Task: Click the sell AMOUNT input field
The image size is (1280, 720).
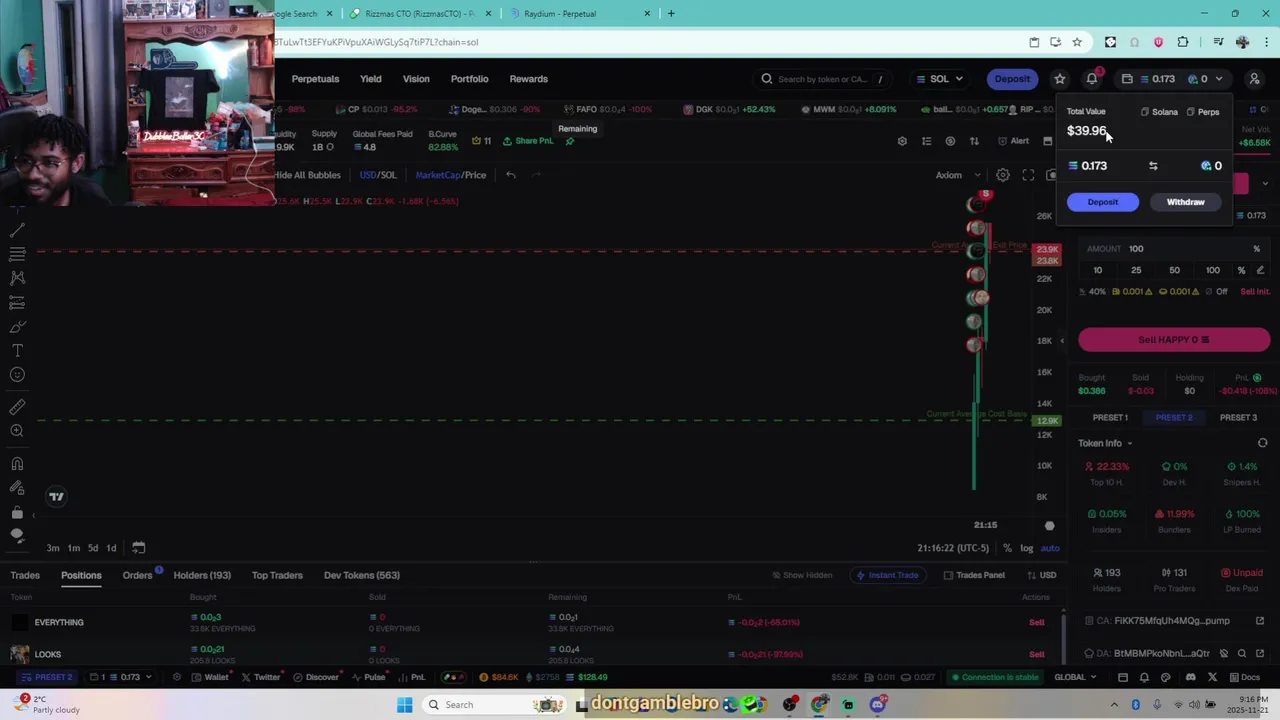Action: (1174, 249)
